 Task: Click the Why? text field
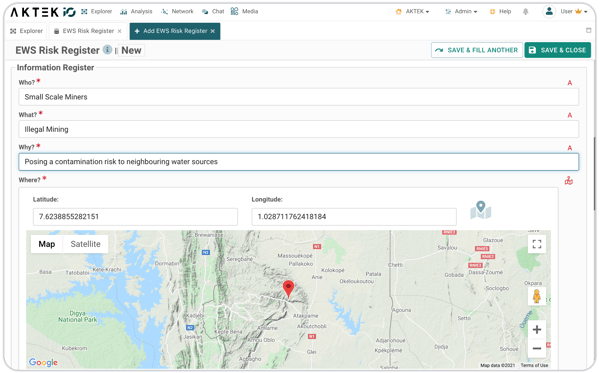pyautogui.click(x=298, y=162)
